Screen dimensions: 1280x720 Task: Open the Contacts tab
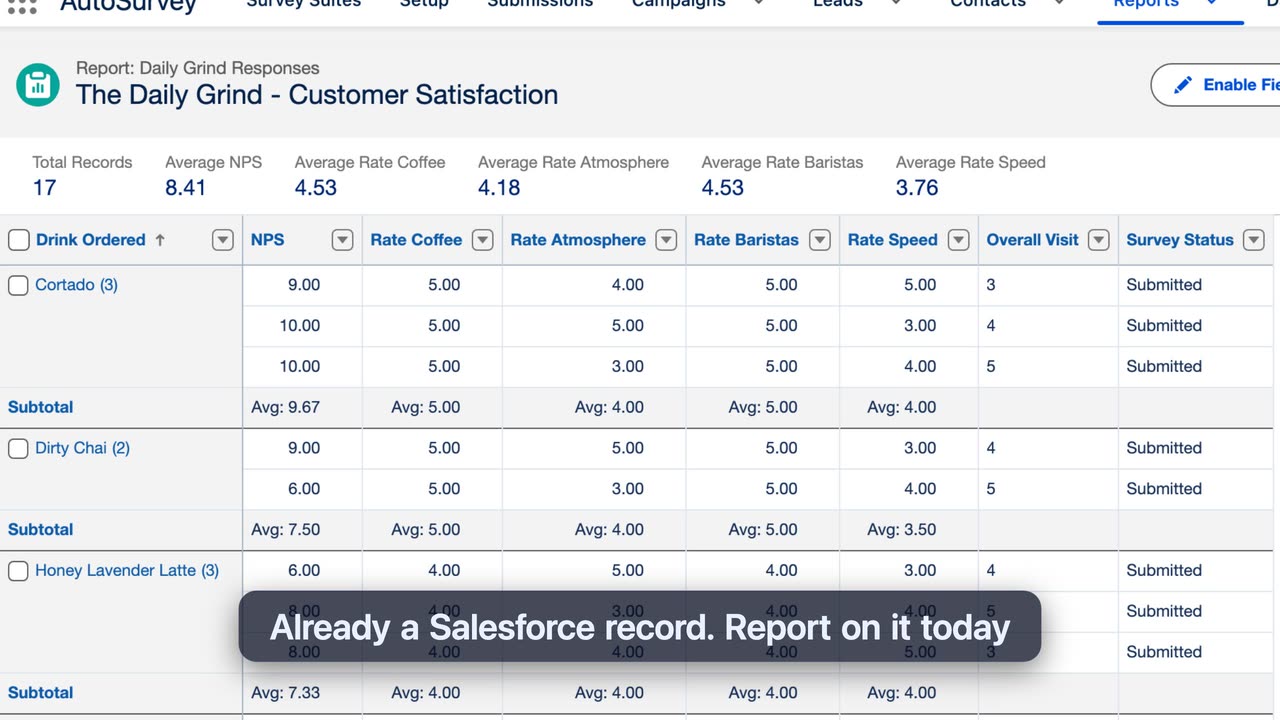click(988, 4)
